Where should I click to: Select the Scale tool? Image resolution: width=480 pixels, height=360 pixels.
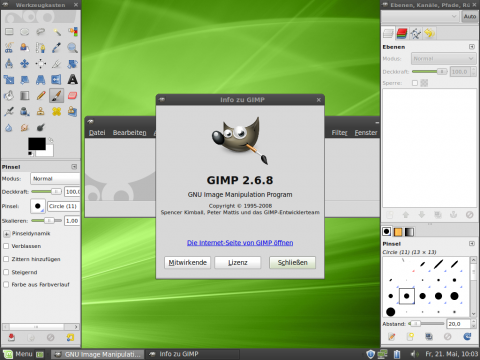[x=9, y=80]
